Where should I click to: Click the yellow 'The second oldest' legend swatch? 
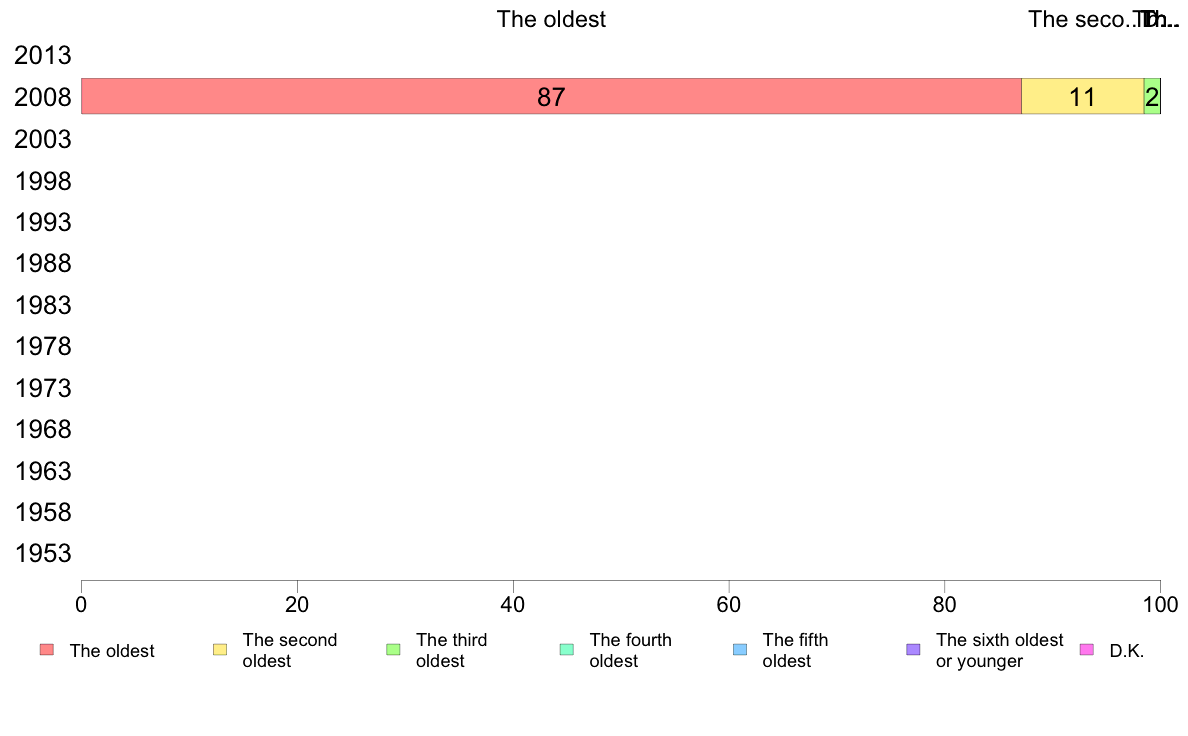click(220, 650)
